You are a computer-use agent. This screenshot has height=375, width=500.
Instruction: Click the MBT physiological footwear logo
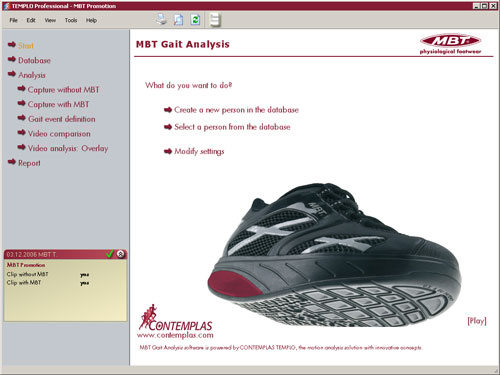pos(450,44)
